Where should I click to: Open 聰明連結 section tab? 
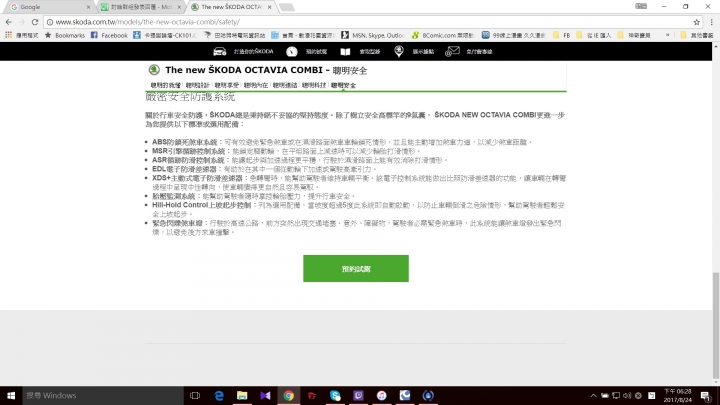click(285, 85)
